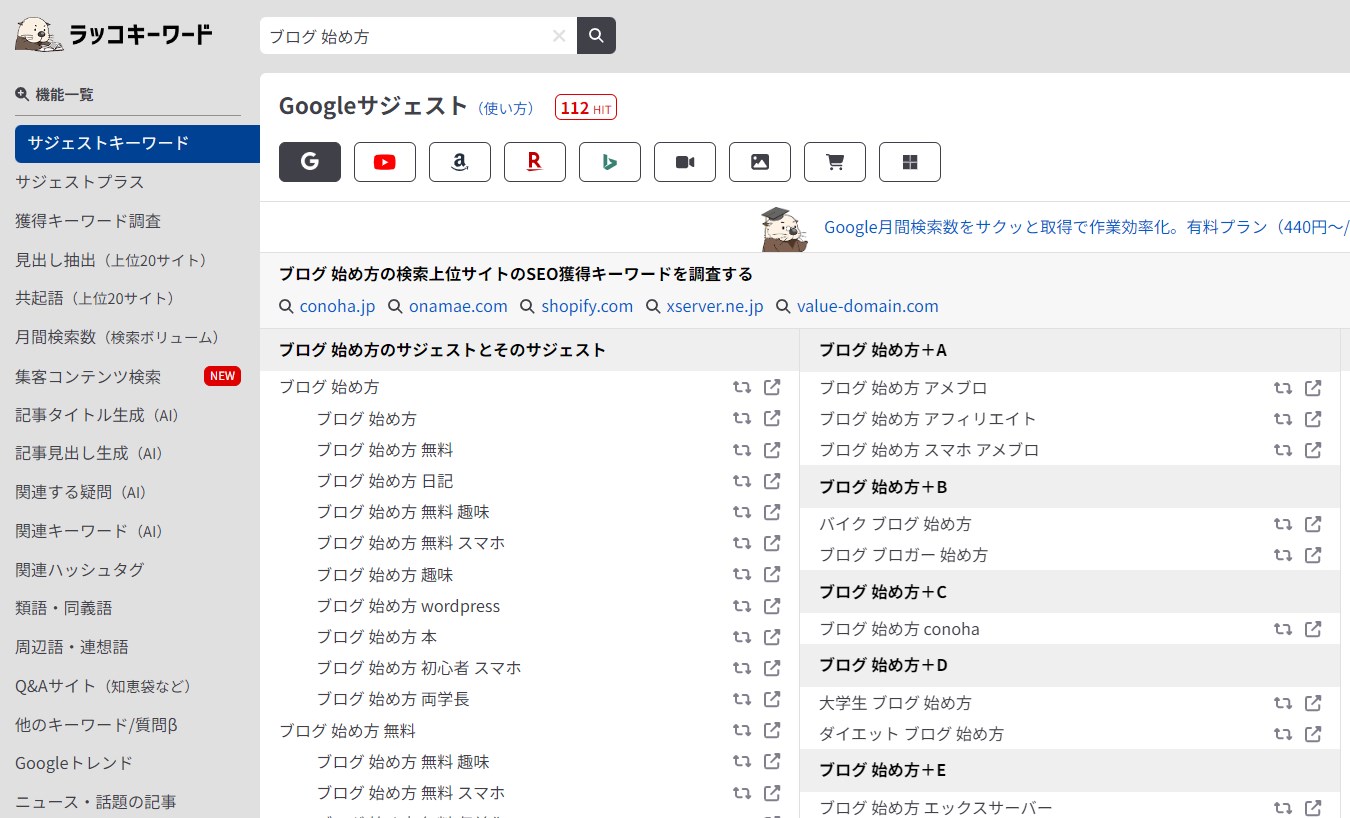The image size is (1350, 818).
Task: Select the Windows store suggest source icon
Action: point(910,162)
